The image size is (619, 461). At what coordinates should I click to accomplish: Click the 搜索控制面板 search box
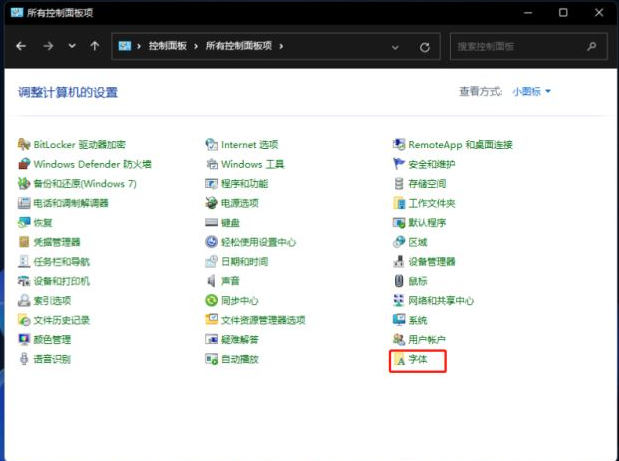point(520,47)
